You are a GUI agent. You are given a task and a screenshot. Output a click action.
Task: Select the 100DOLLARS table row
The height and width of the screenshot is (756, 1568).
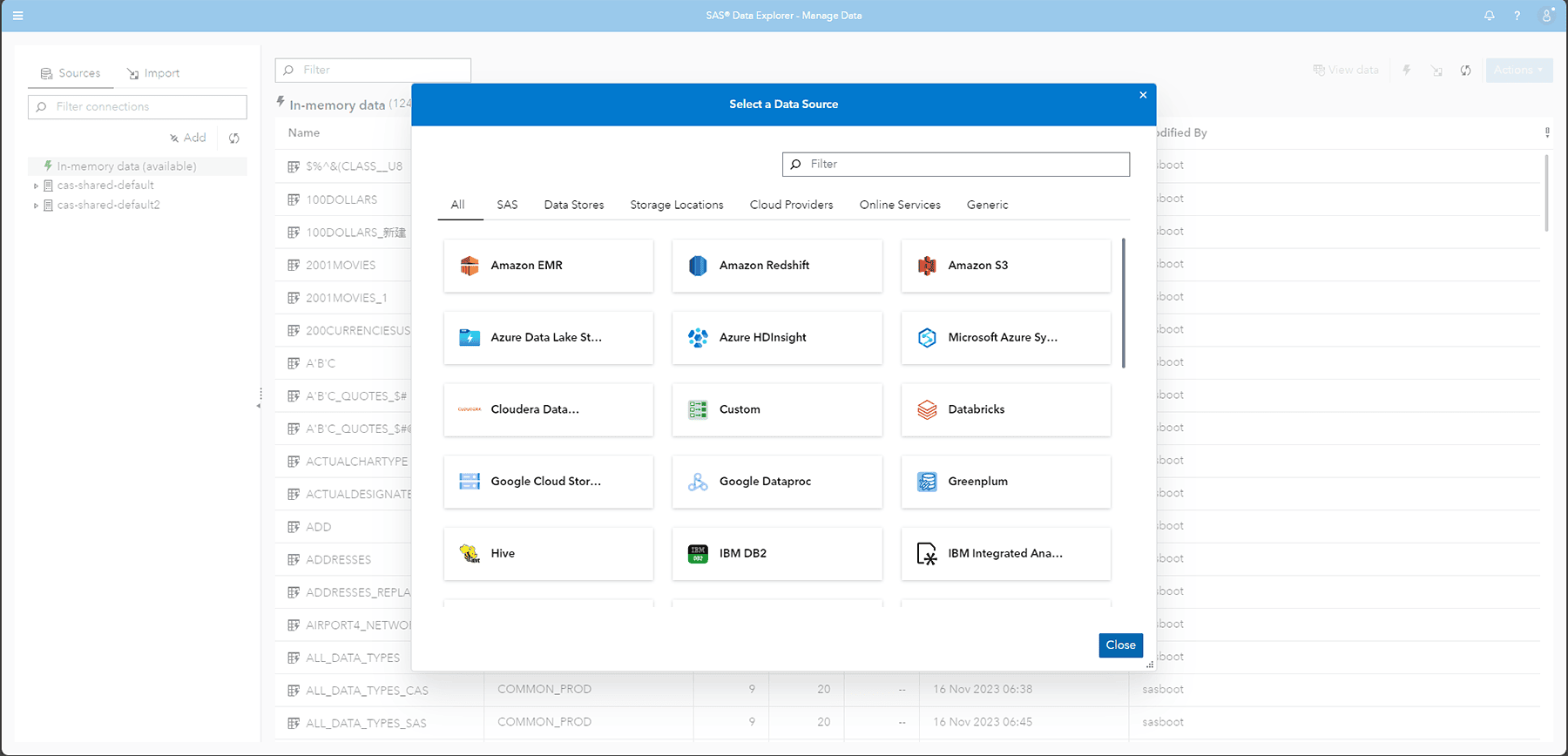tap(341, 199)
